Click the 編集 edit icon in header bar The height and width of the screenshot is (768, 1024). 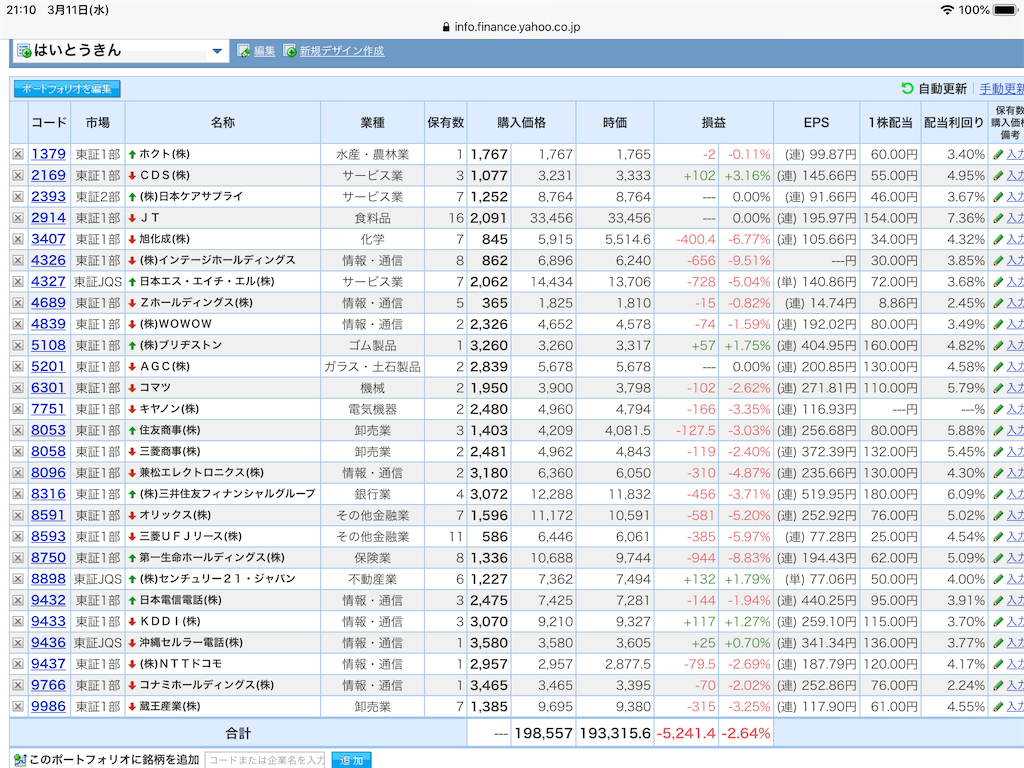click(x=244, y=51)
